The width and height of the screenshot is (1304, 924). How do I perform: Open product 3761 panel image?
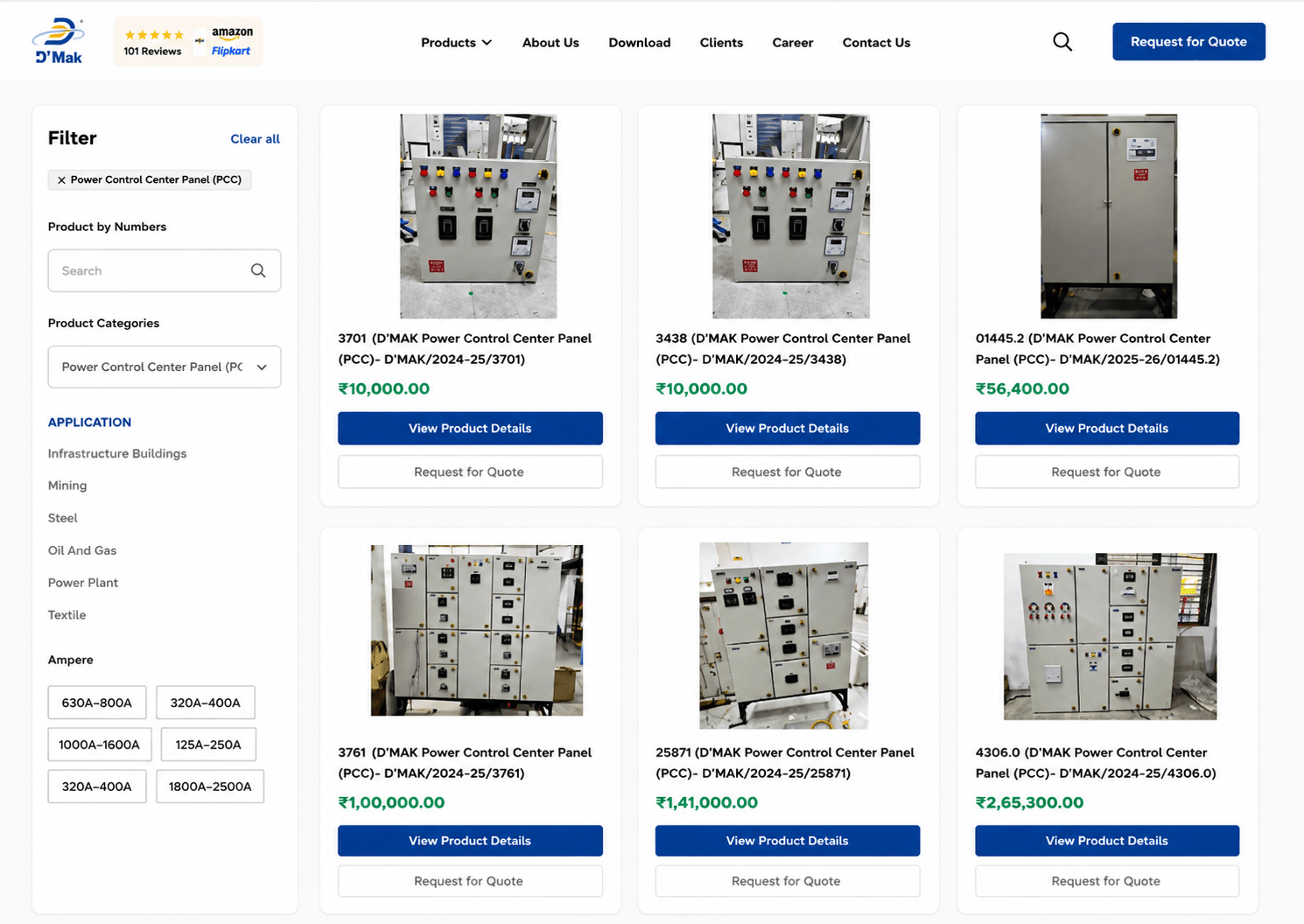pyautogui.click(x=477, y=631)
